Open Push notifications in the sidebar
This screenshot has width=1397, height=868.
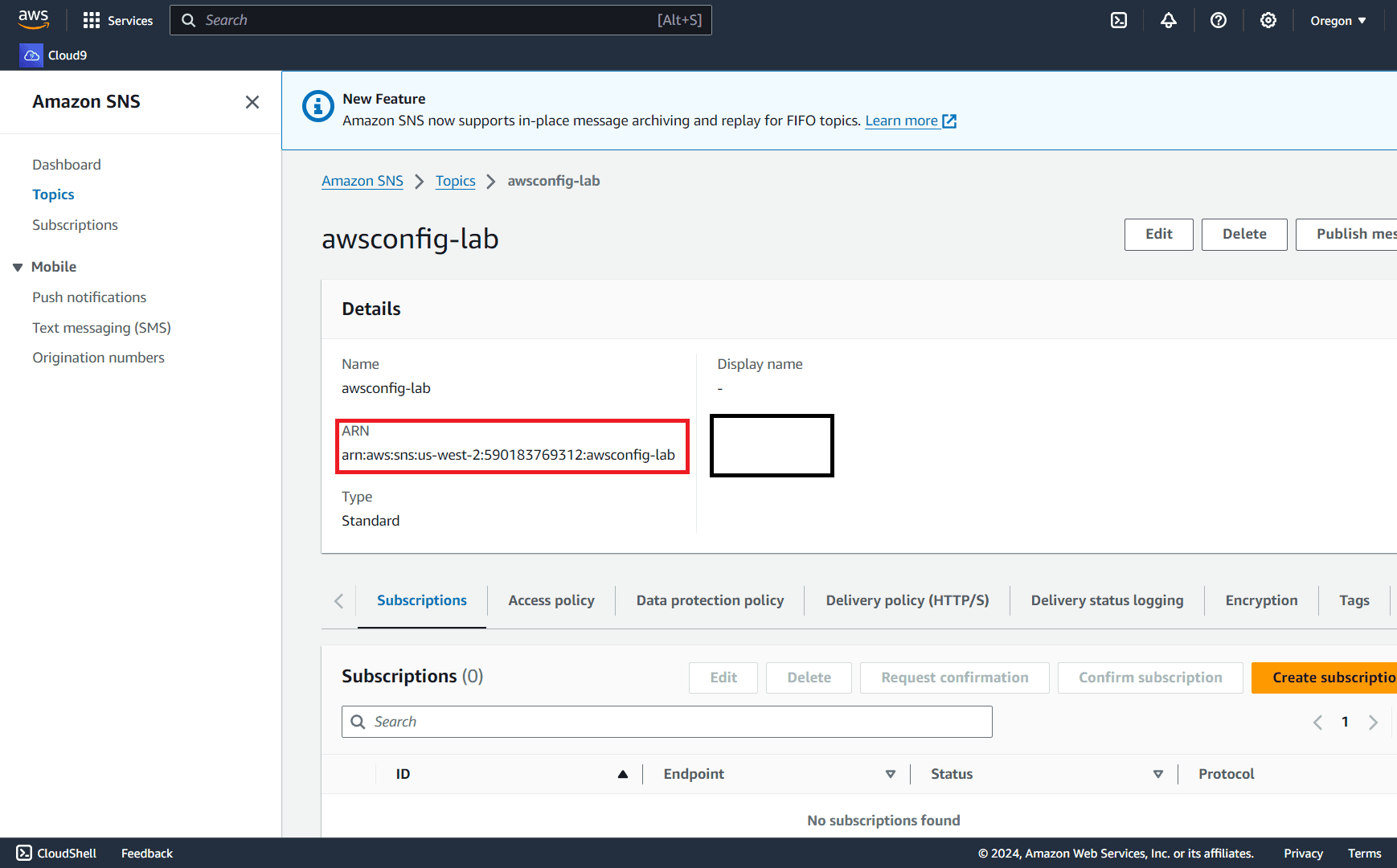click(89, 297)
